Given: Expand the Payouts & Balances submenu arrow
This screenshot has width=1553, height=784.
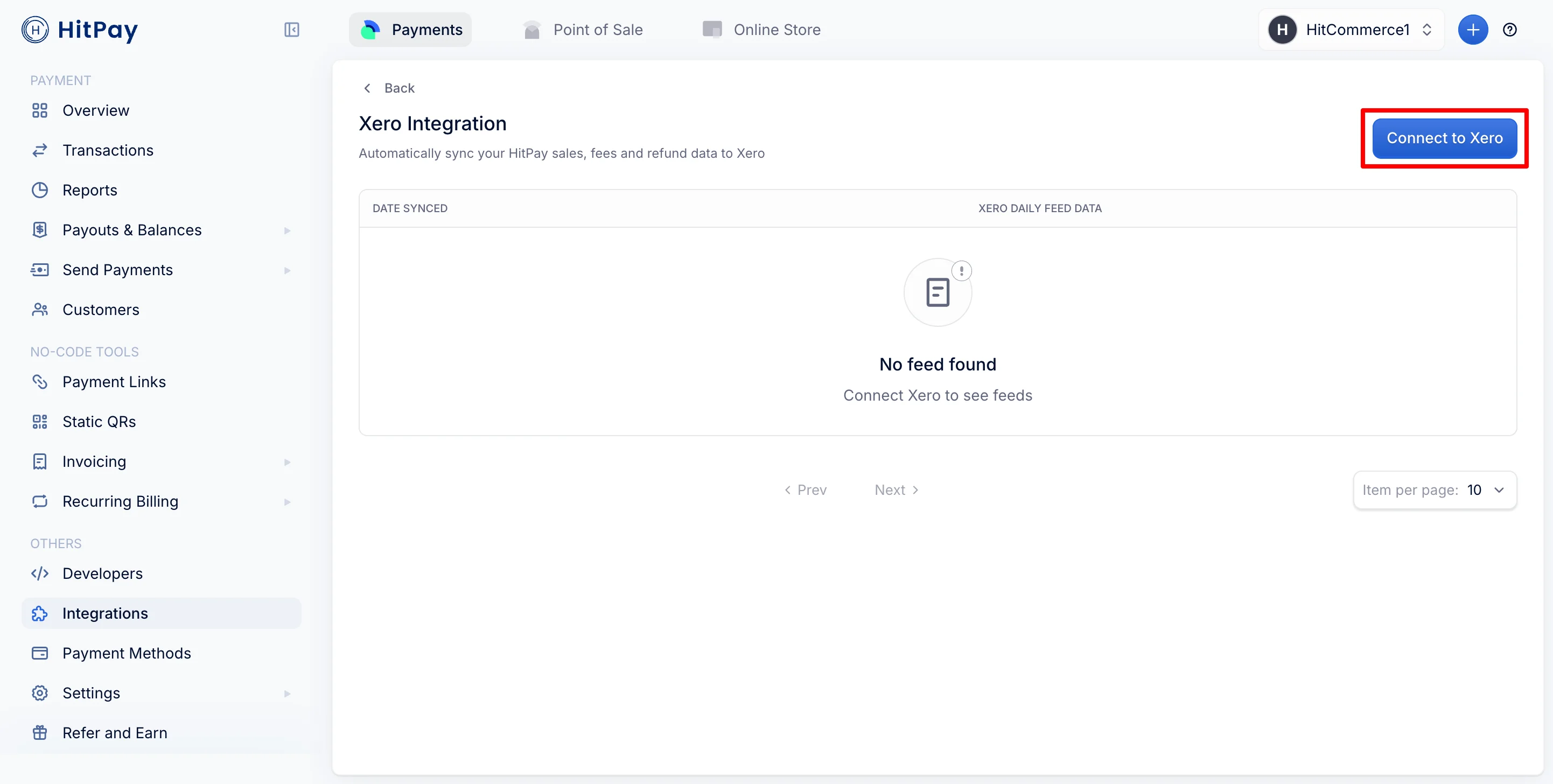Looking at the screenshot, I should 287,230.
